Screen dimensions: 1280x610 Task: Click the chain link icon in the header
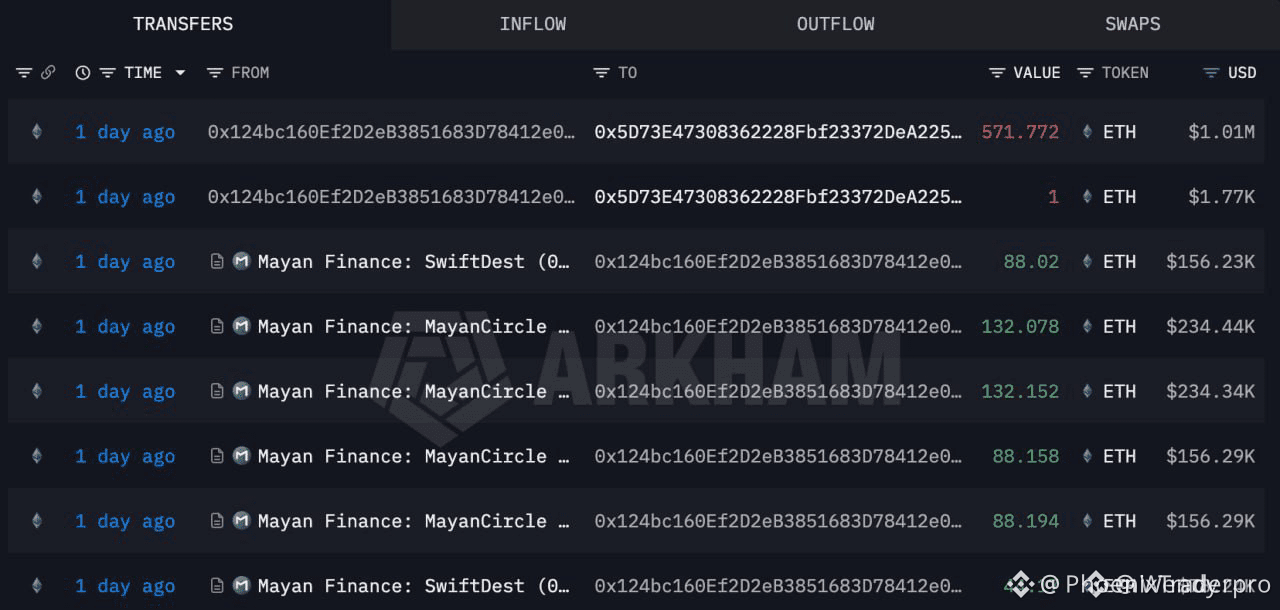tap(48, 73)
